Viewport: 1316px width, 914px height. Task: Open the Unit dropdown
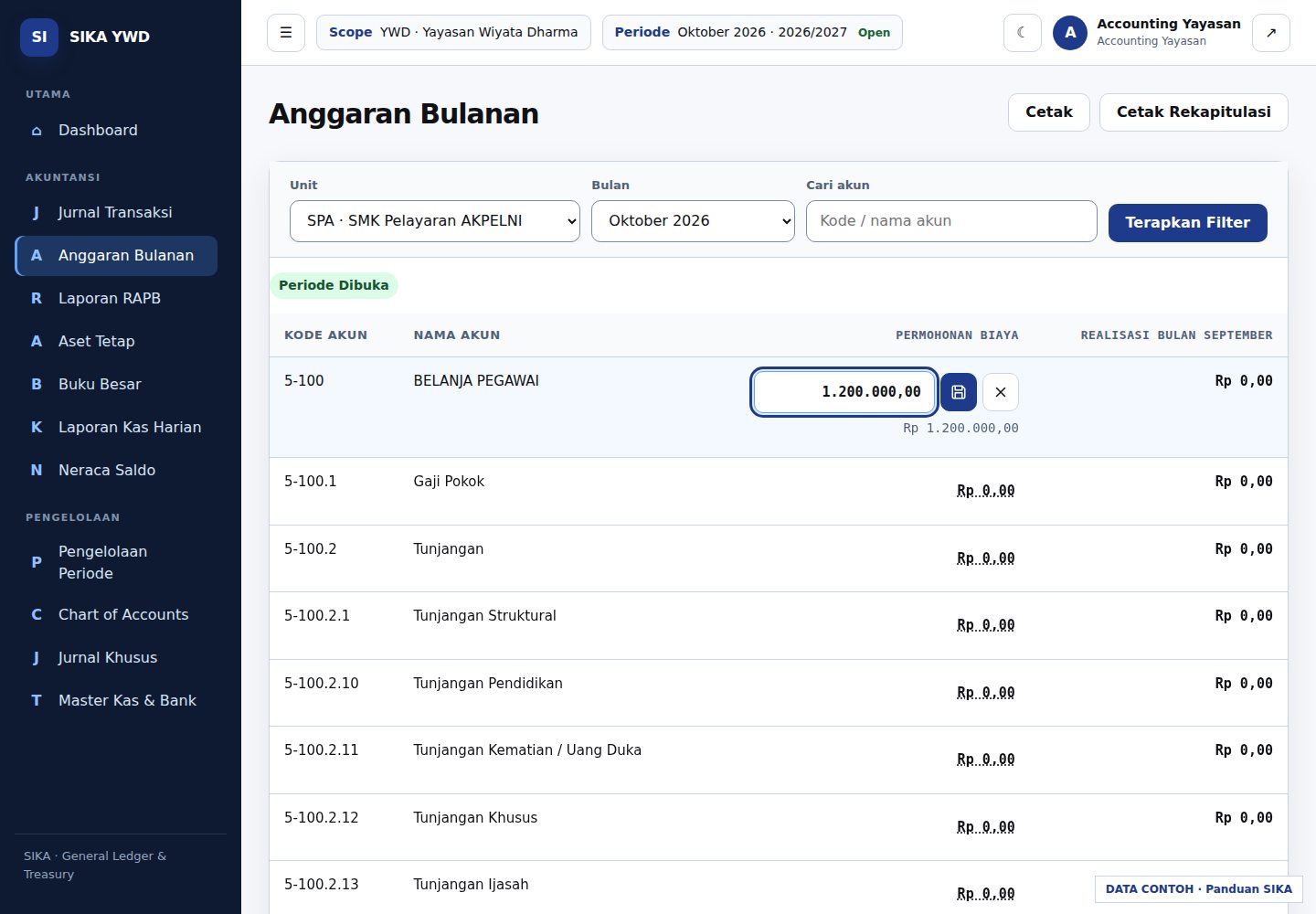[435, 221]
